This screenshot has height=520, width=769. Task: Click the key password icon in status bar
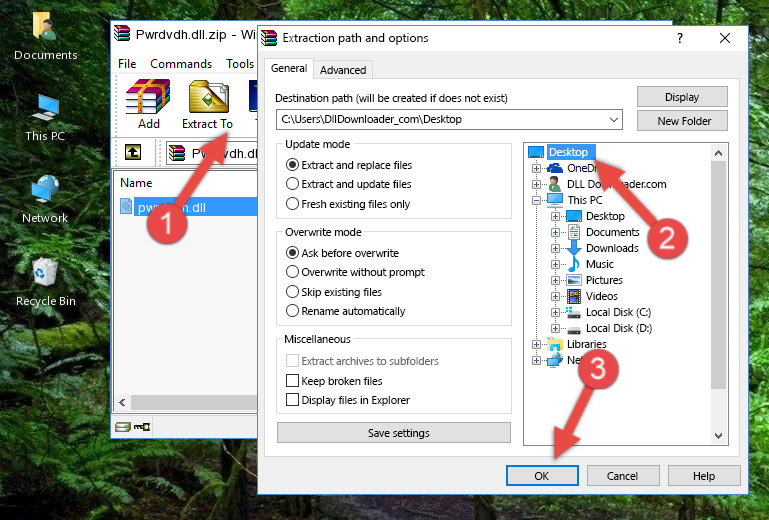pyautogui.click(x=142, y=427)
